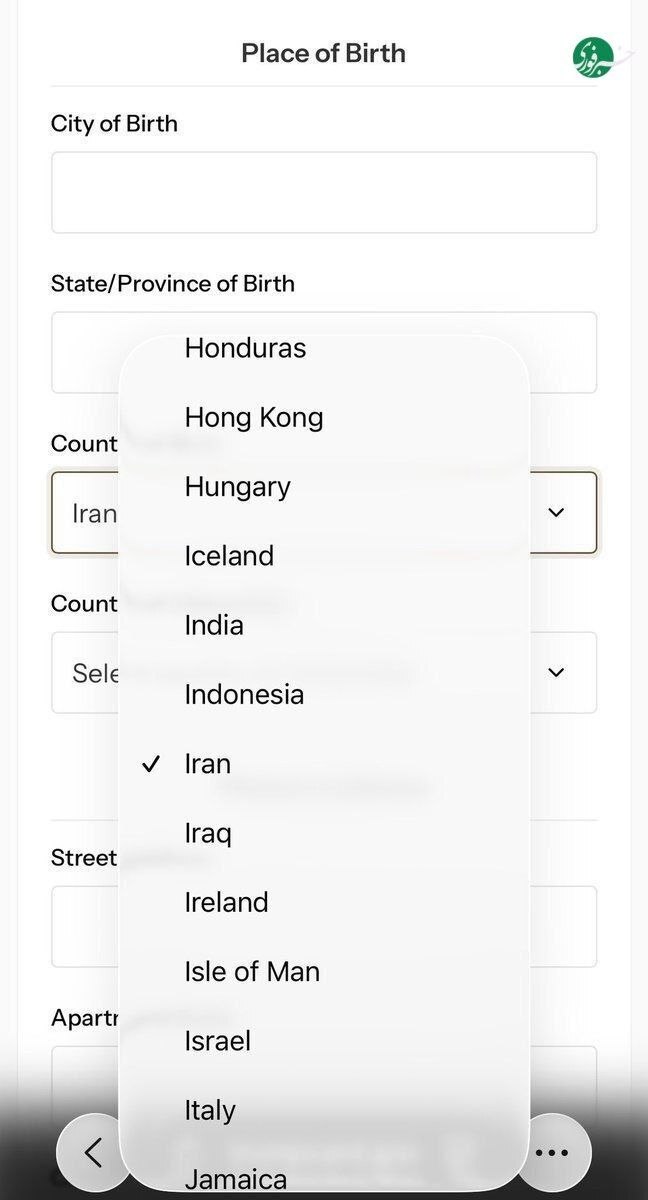Viewport: 648px width, 1200px height.
Task: Pick Ireland in the dropdown list
Action: 226,902
